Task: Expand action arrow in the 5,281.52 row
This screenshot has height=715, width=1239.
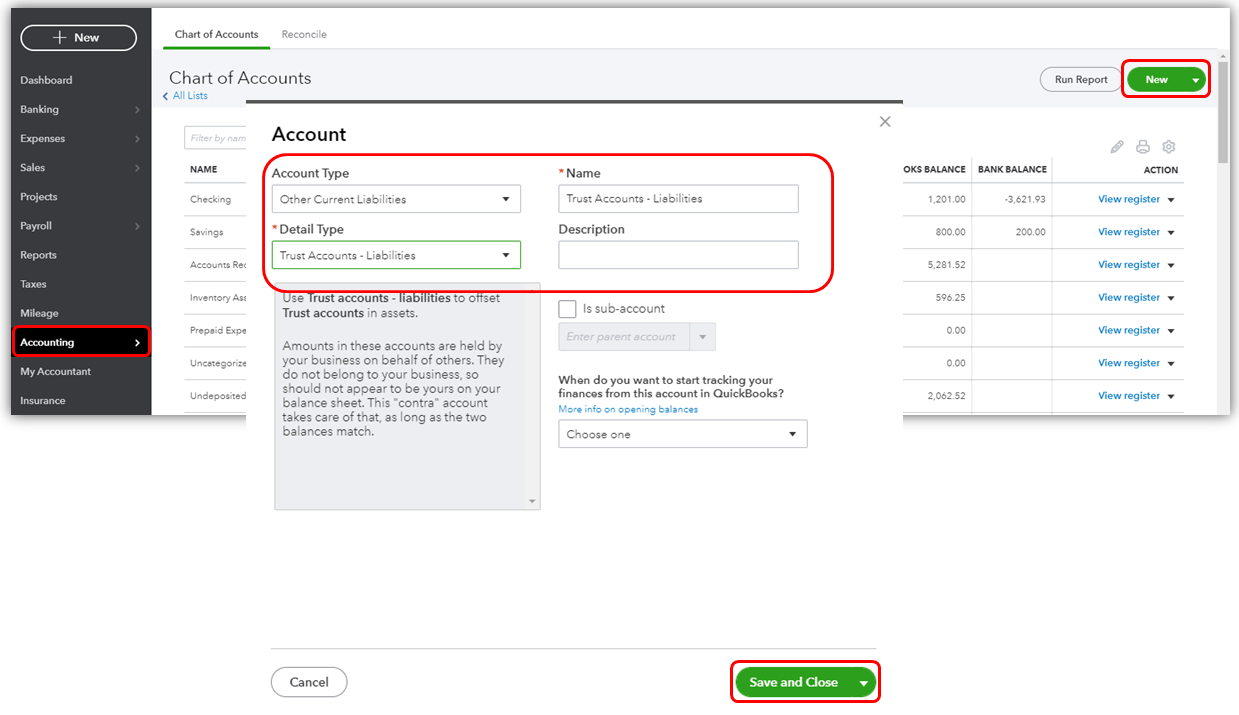Action: (x=1172, y=266)
